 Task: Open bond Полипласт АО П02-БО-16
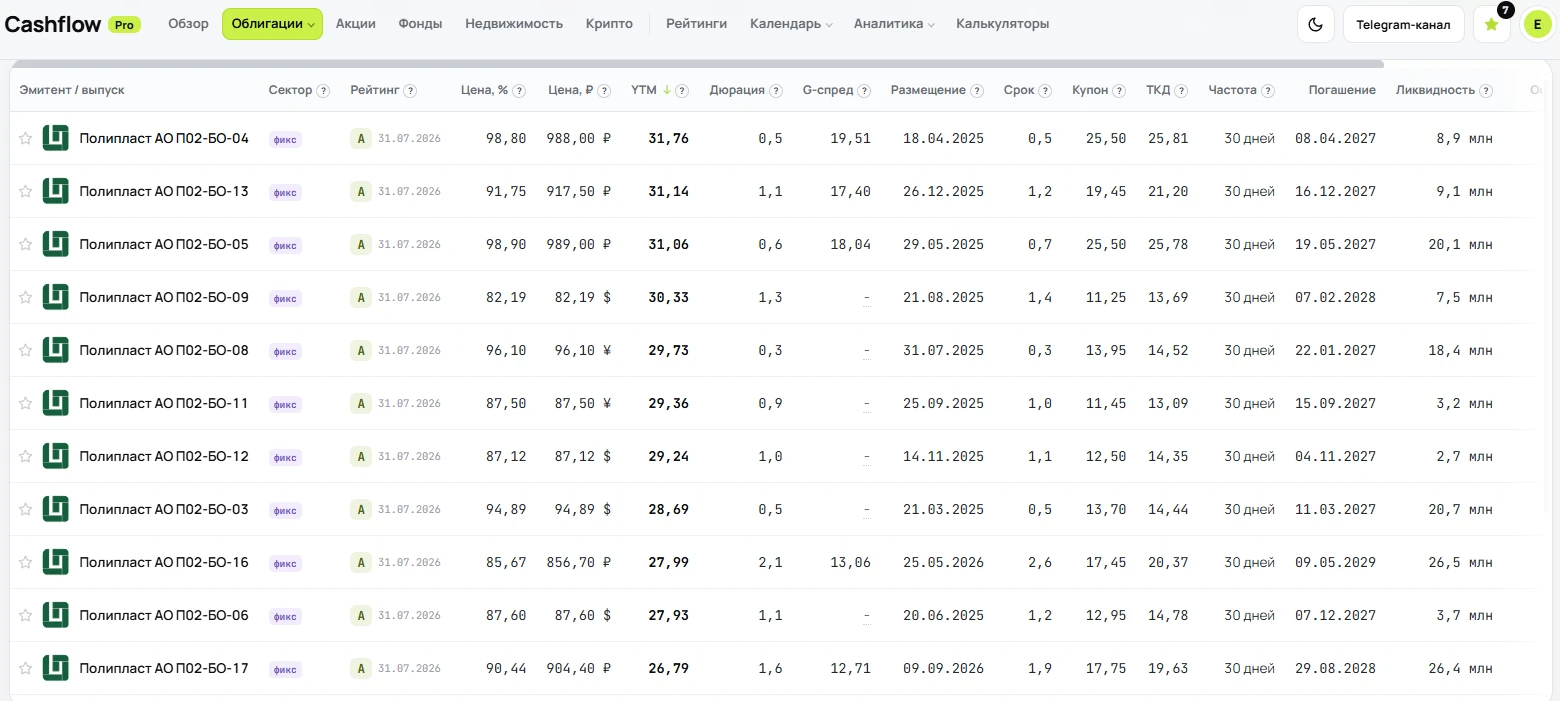click(164, 563)
